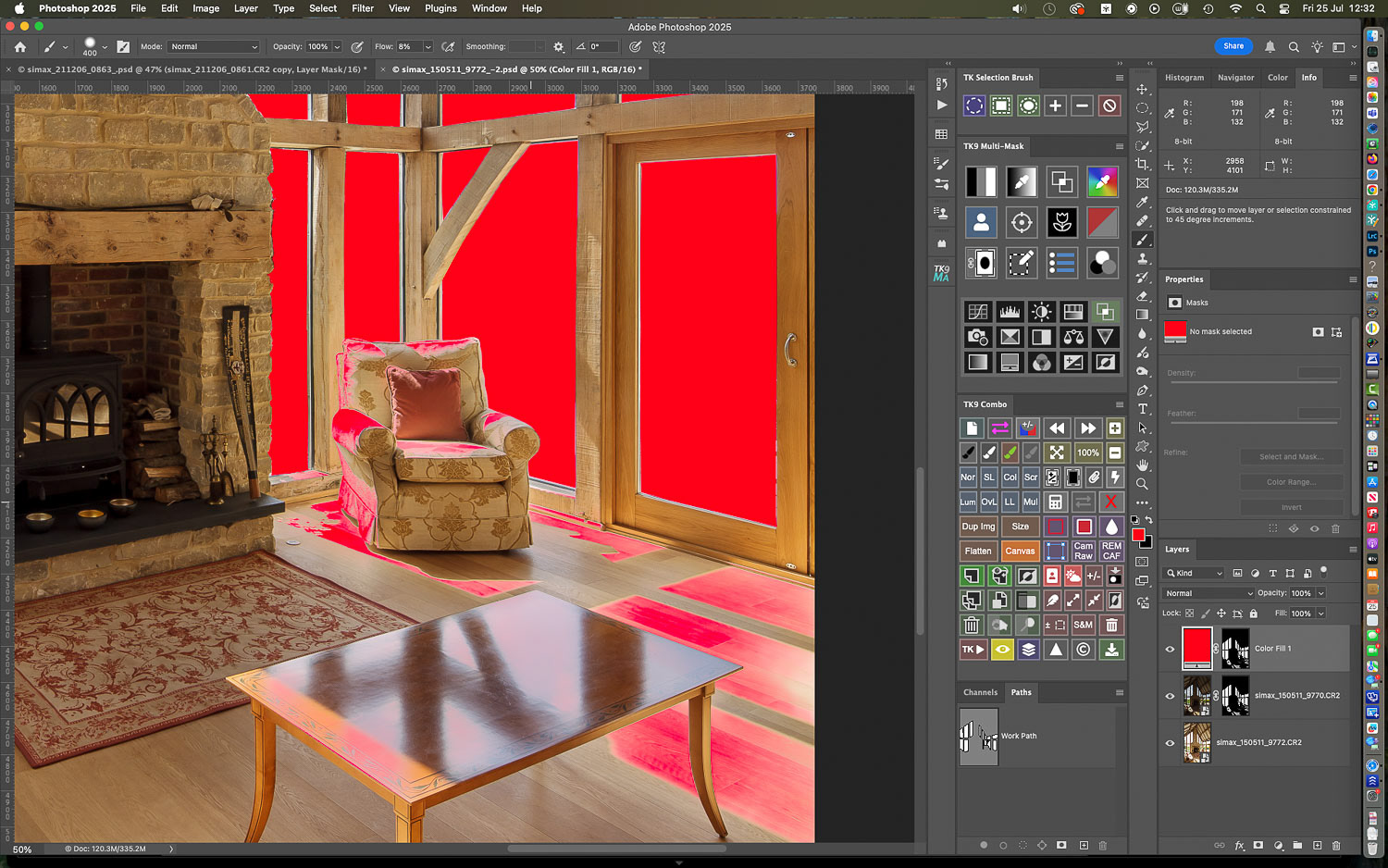Click the tulip flower icon in TK9 Multi-Mask
Screen dimensions: 1388x868
click(1062, 222)
